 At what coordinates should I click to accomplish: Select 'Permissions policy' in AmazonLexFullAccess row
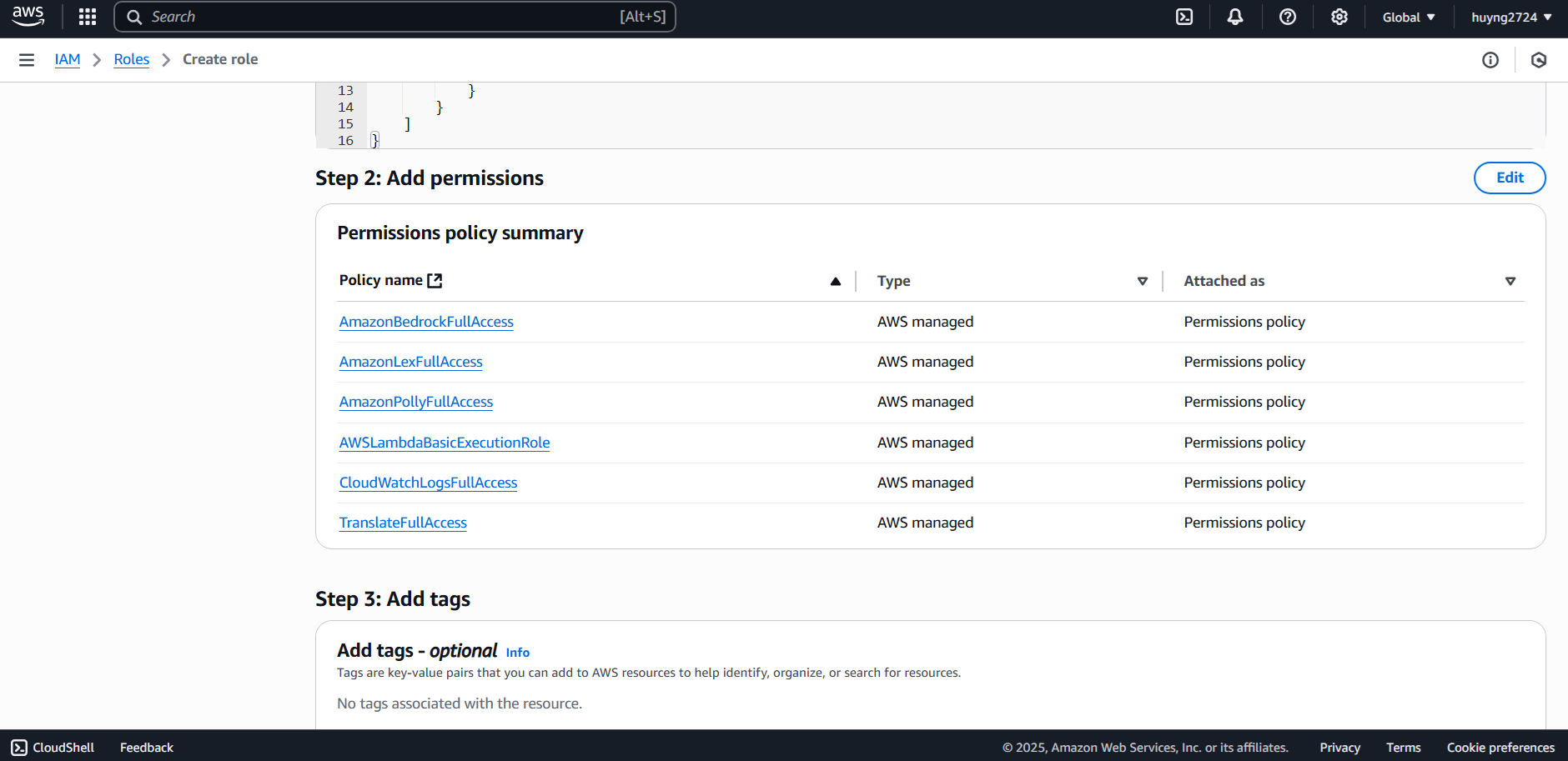1244,362
